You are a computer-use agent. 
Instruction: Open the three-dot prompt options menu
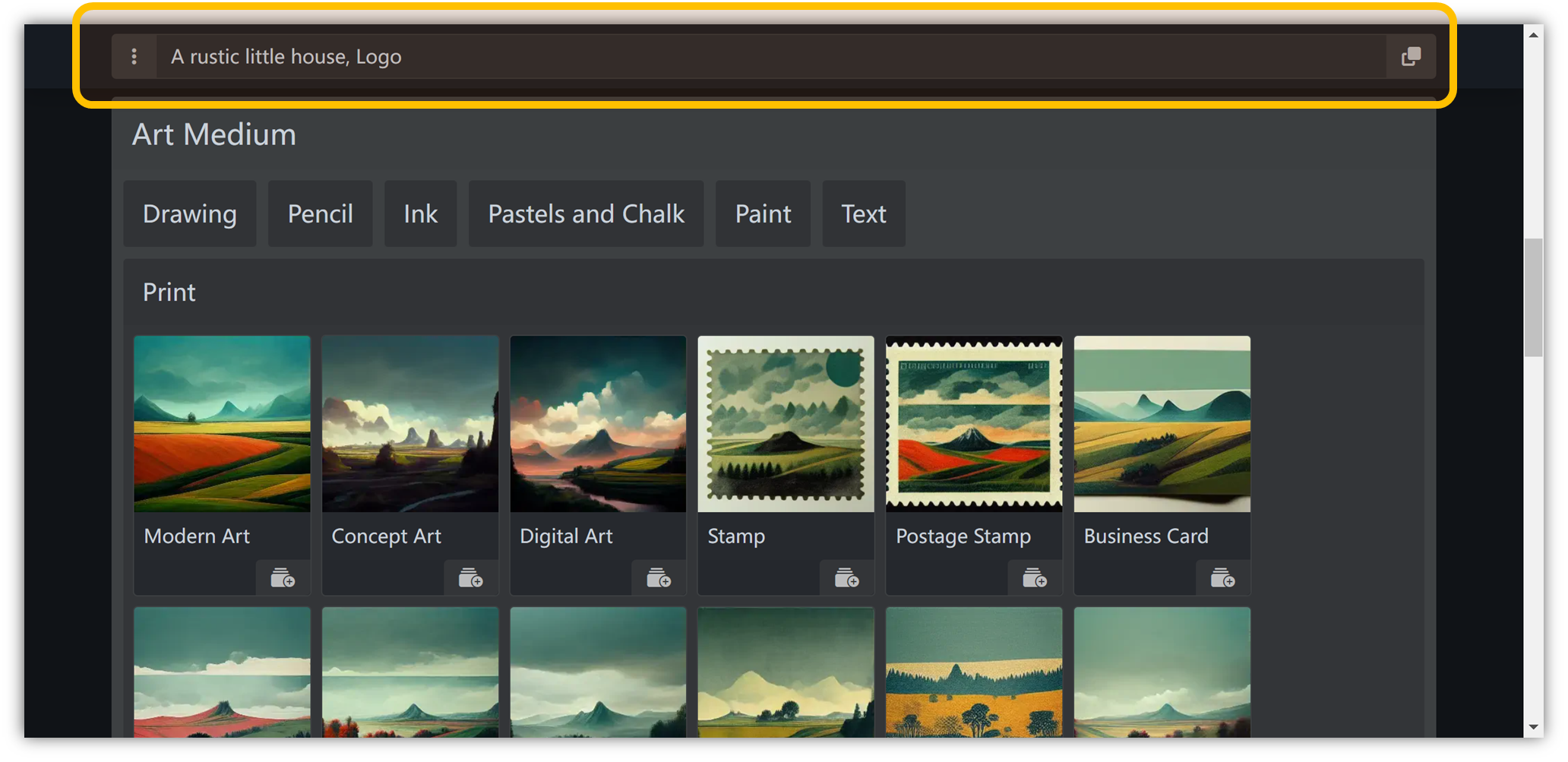[x=134, y=56]
